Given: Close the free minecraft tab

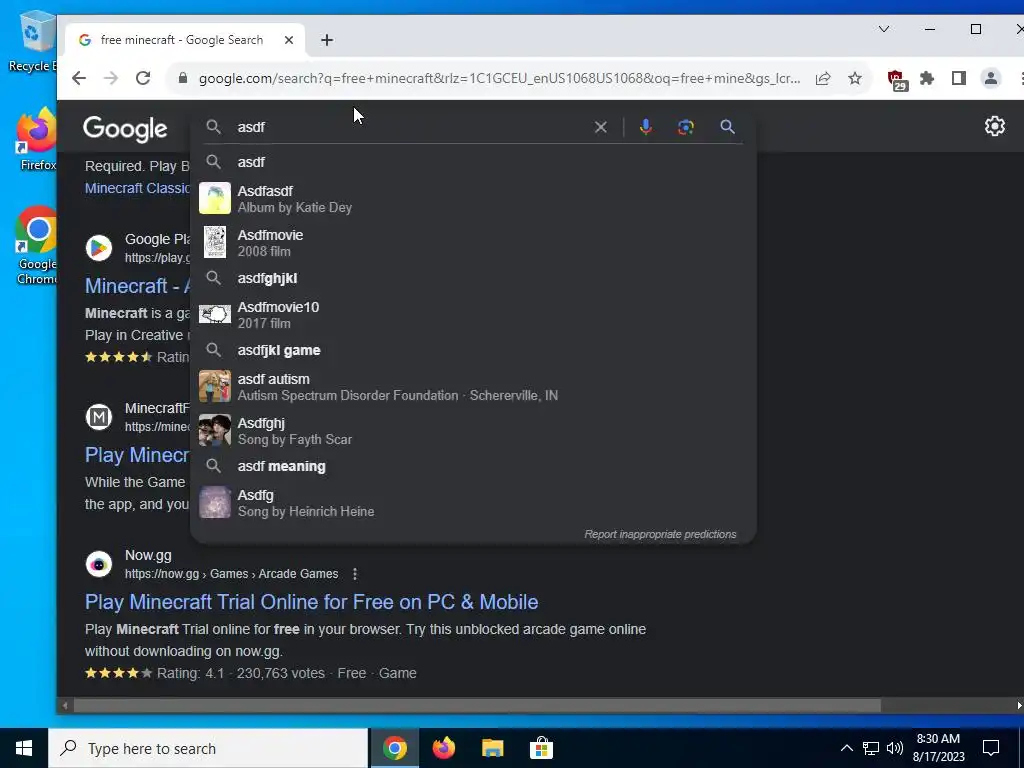Looking at the screenshot, I should click(289, 40).
